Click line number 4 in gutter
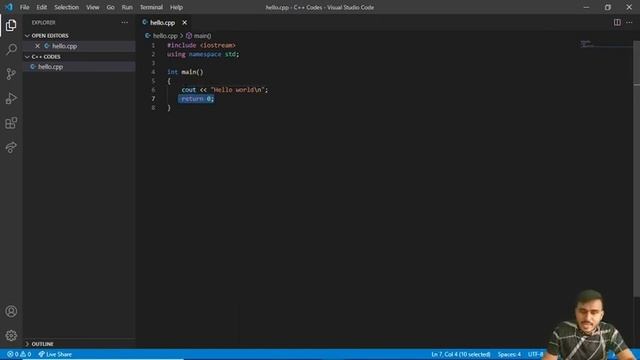Image resolution: width=640 pixels, height=360 pixels. point(153,72)
